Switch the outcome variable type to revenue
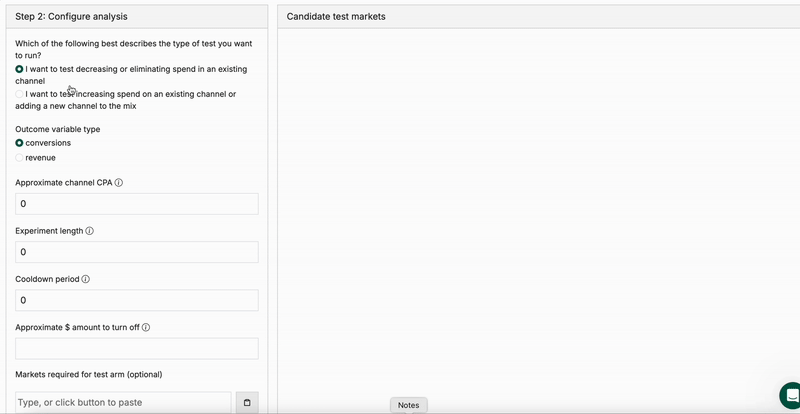Viewport: 800px width, 414px height. point(20,158)
